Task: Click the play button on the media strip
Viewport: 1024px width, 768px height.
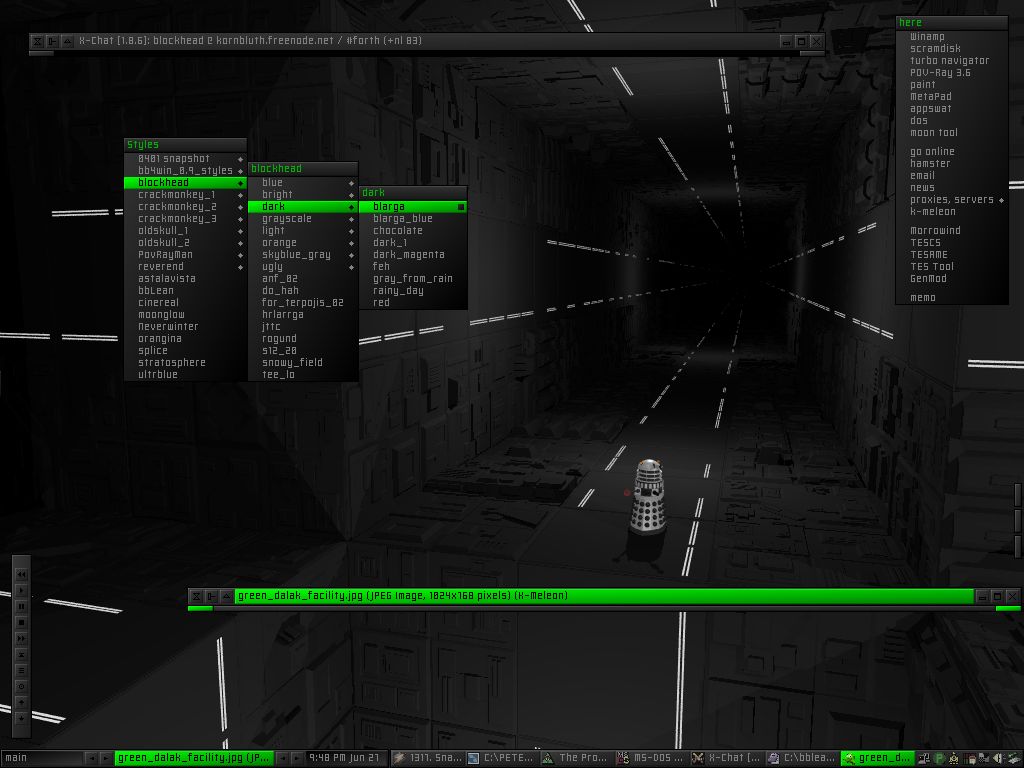Action: pyautogui.click(x=22, y=590)
